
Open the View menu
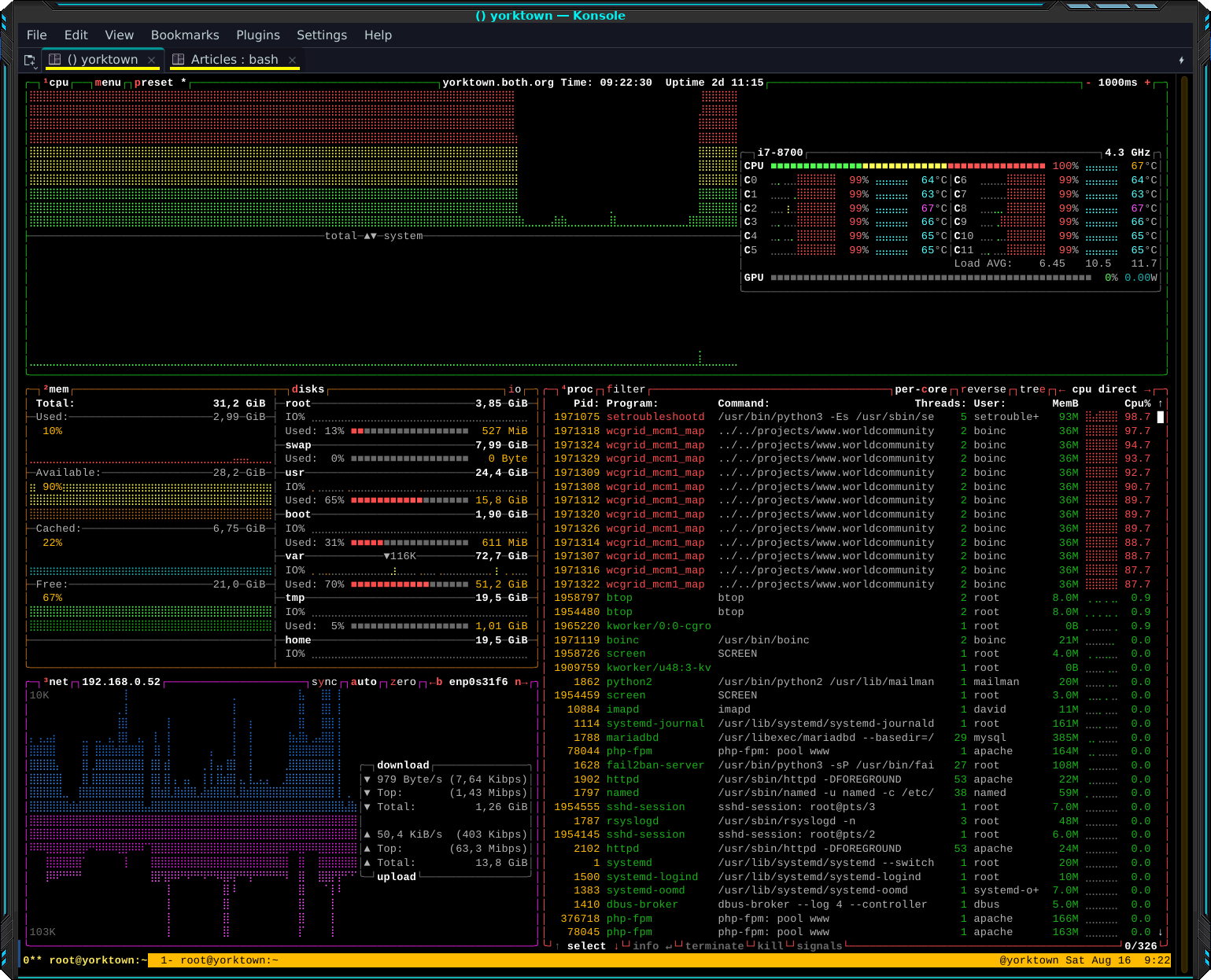(x=120, y=35)
